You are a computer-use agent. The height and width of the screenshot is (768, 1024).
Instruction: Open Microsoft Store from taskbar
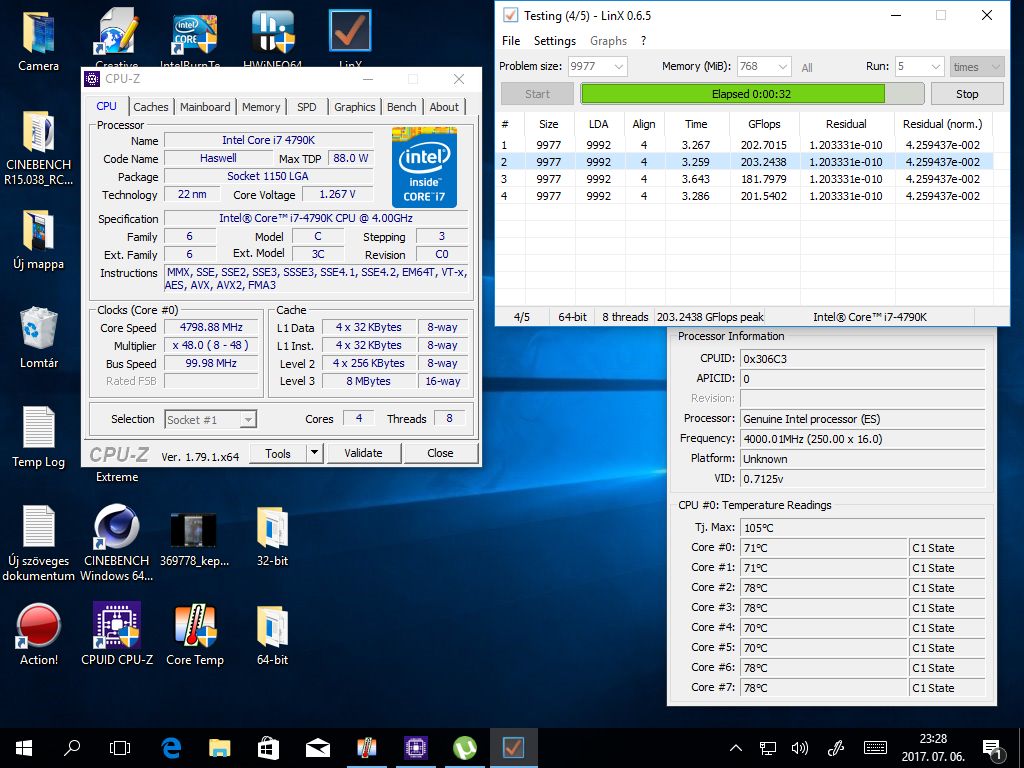point(268,748)
